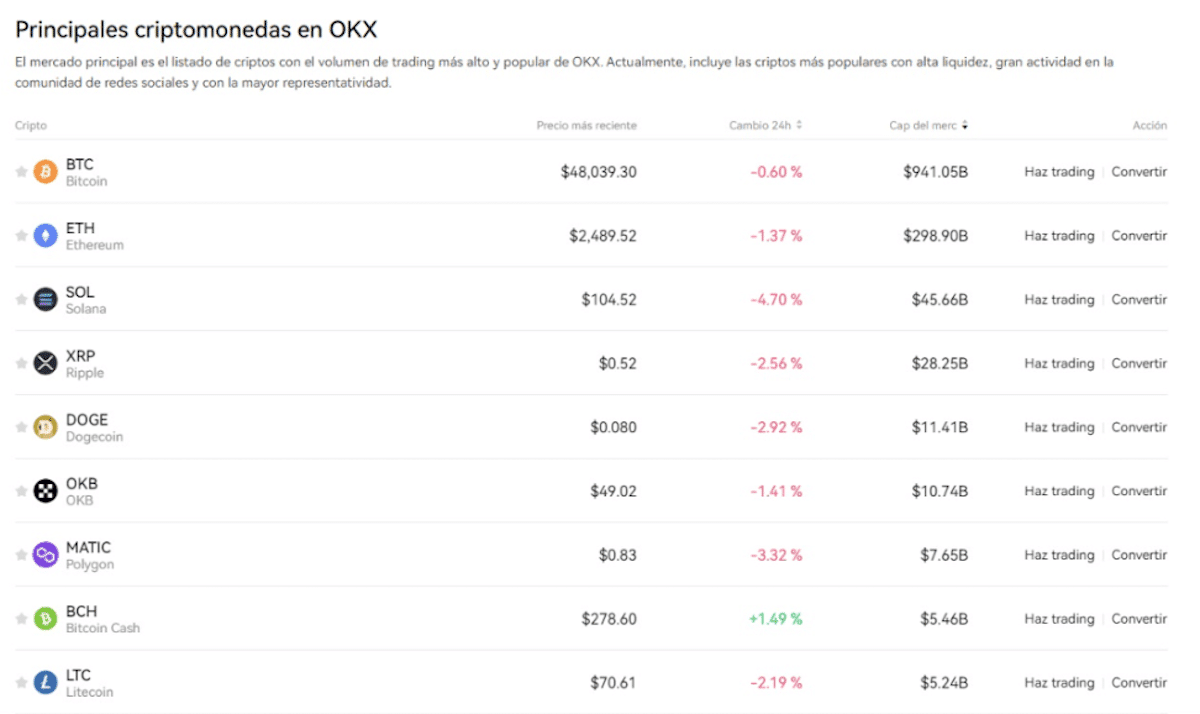The image size is (1200, 714).
Task: Sort the table by Cambio 24h
Action: click(x=766, y=125)
